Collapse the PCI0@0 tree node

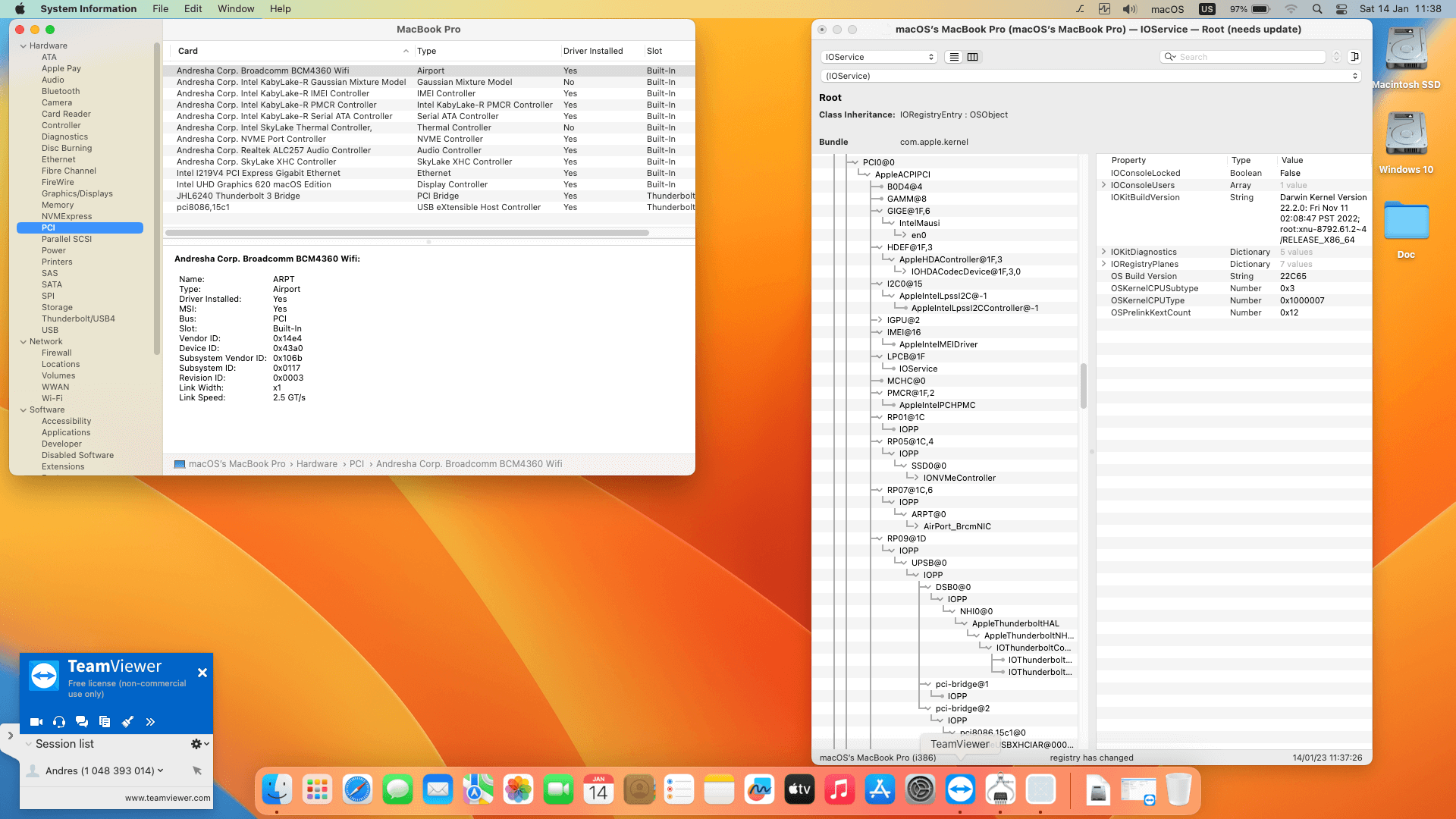click(855, 162)
